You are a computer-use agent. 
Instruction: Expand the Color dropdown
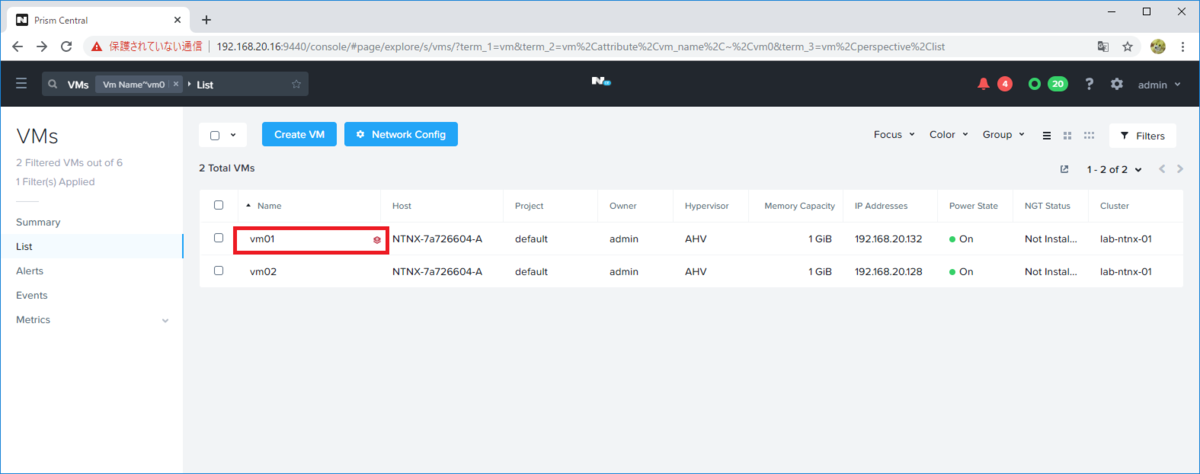(x=948, y=135)
